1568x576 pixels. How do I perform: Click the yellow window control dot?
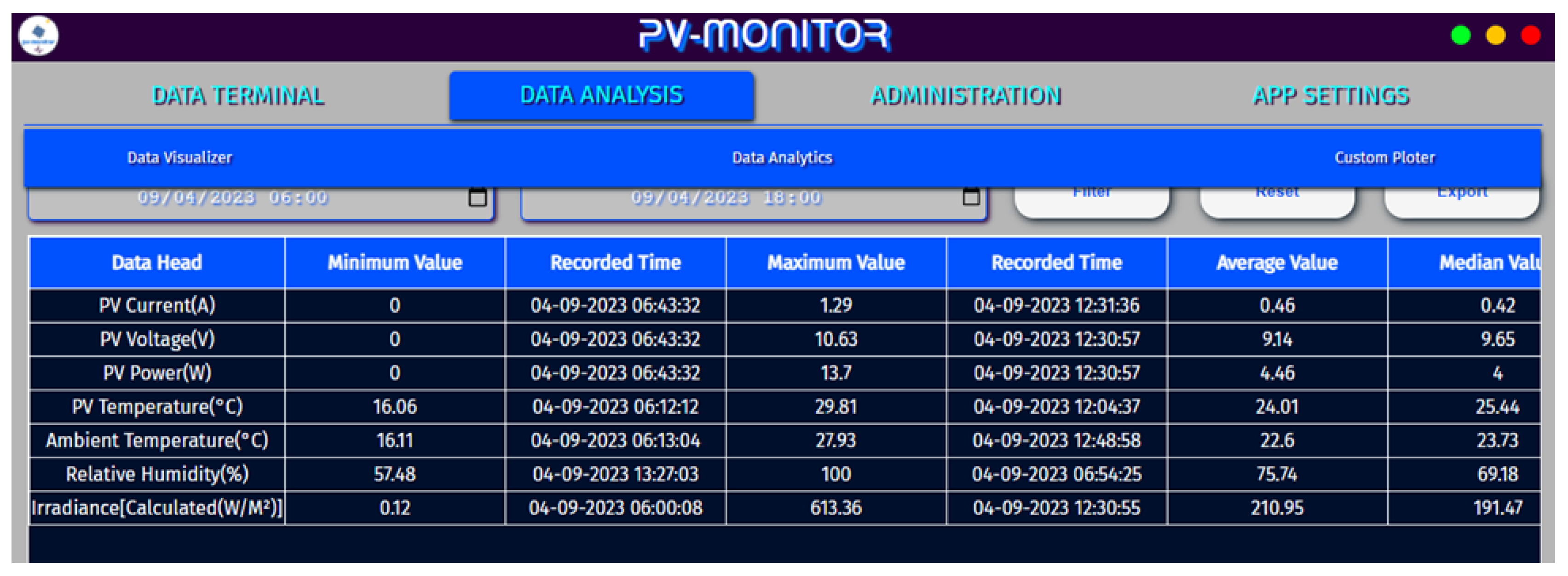(1496, 35)
